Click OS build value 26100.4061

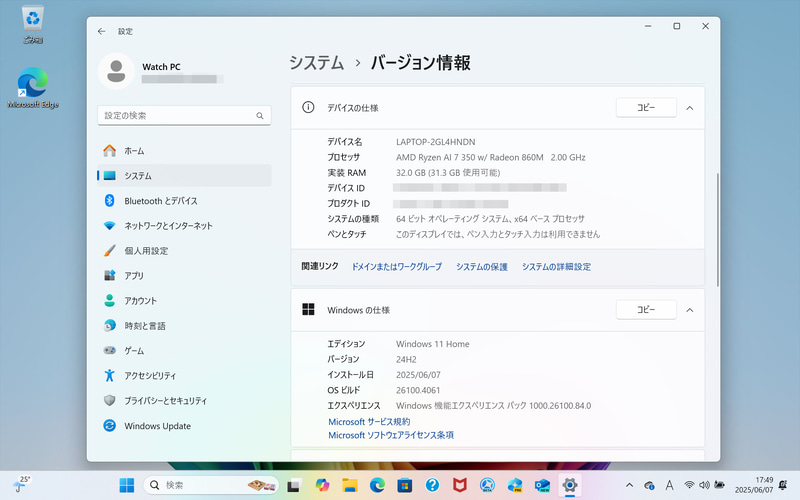click(x=418, y=390)
